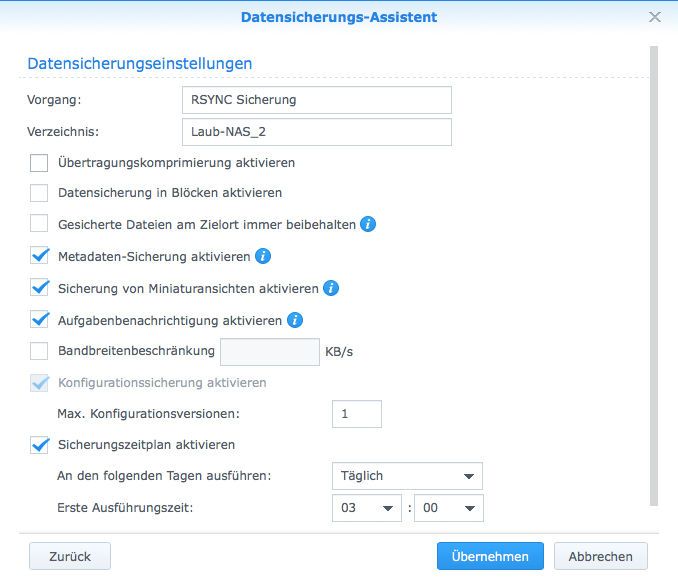The image size is (678, 578).
Task: Click info icon next to Sicherung von Miniaturansichten
Action: point(331,289)
